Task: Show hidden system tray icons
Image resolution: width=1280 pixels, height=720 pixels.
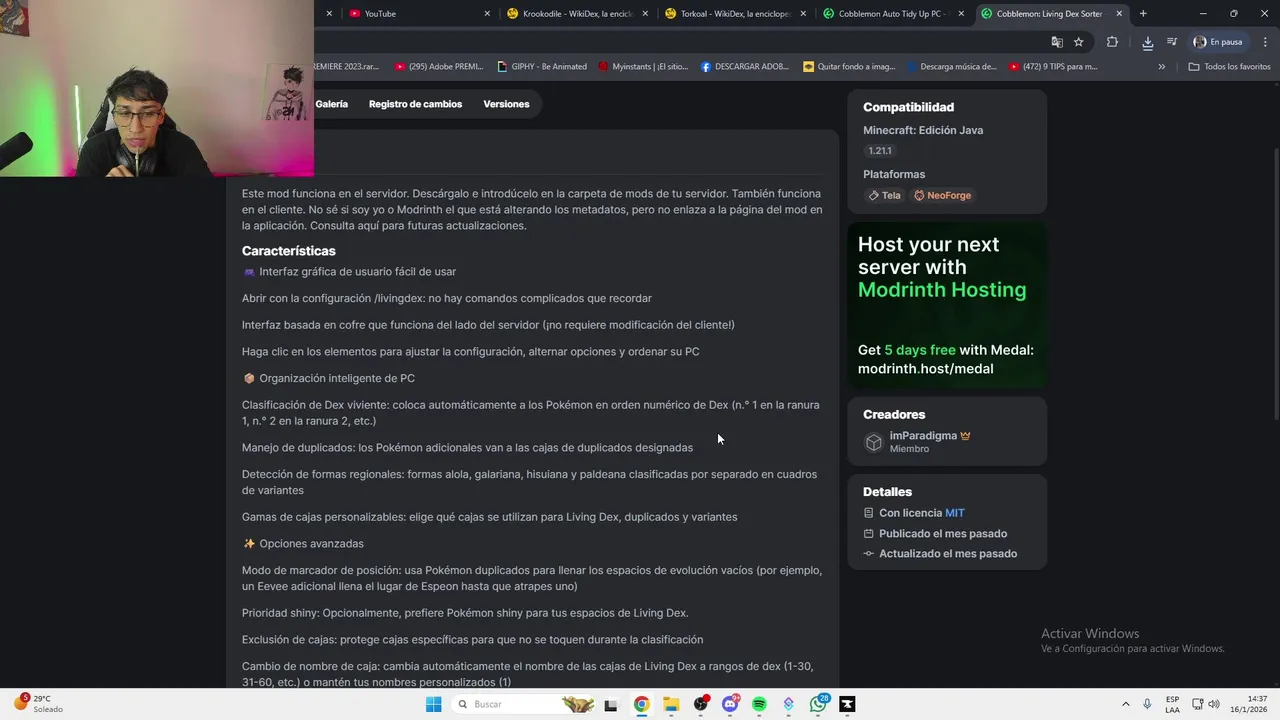Action: (1125, 704)
